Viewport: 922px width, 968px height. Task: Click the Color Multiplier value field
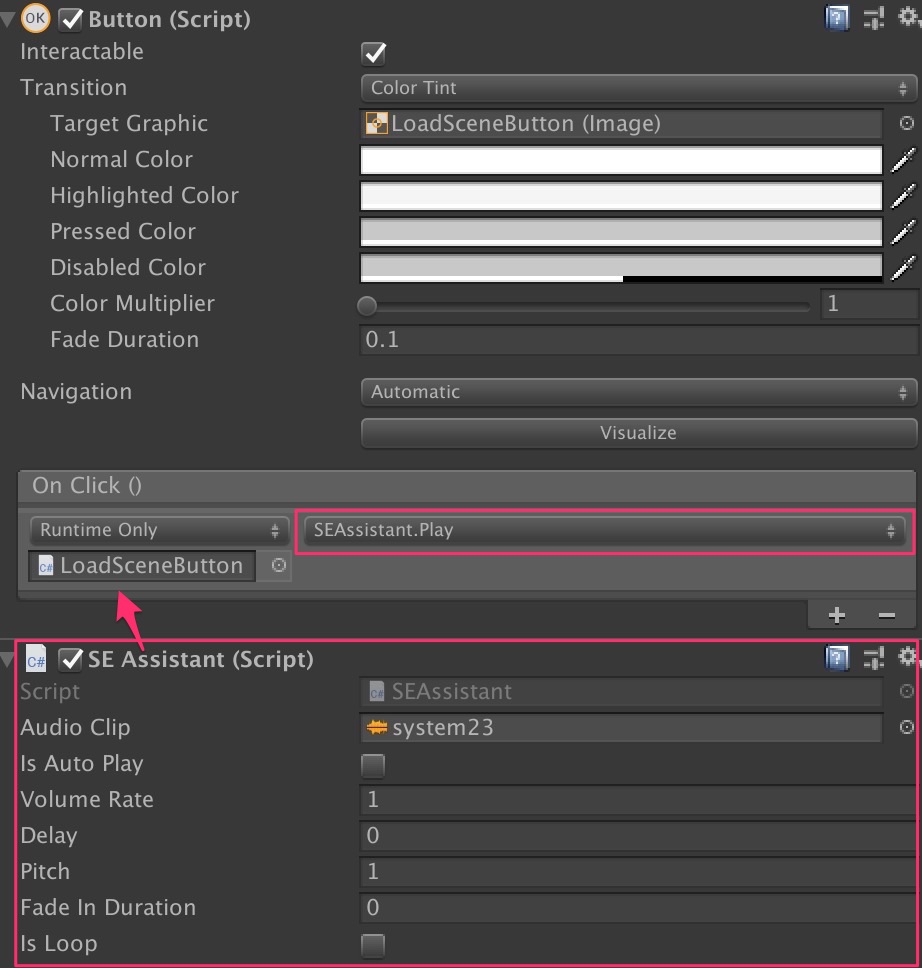(870, 304)
